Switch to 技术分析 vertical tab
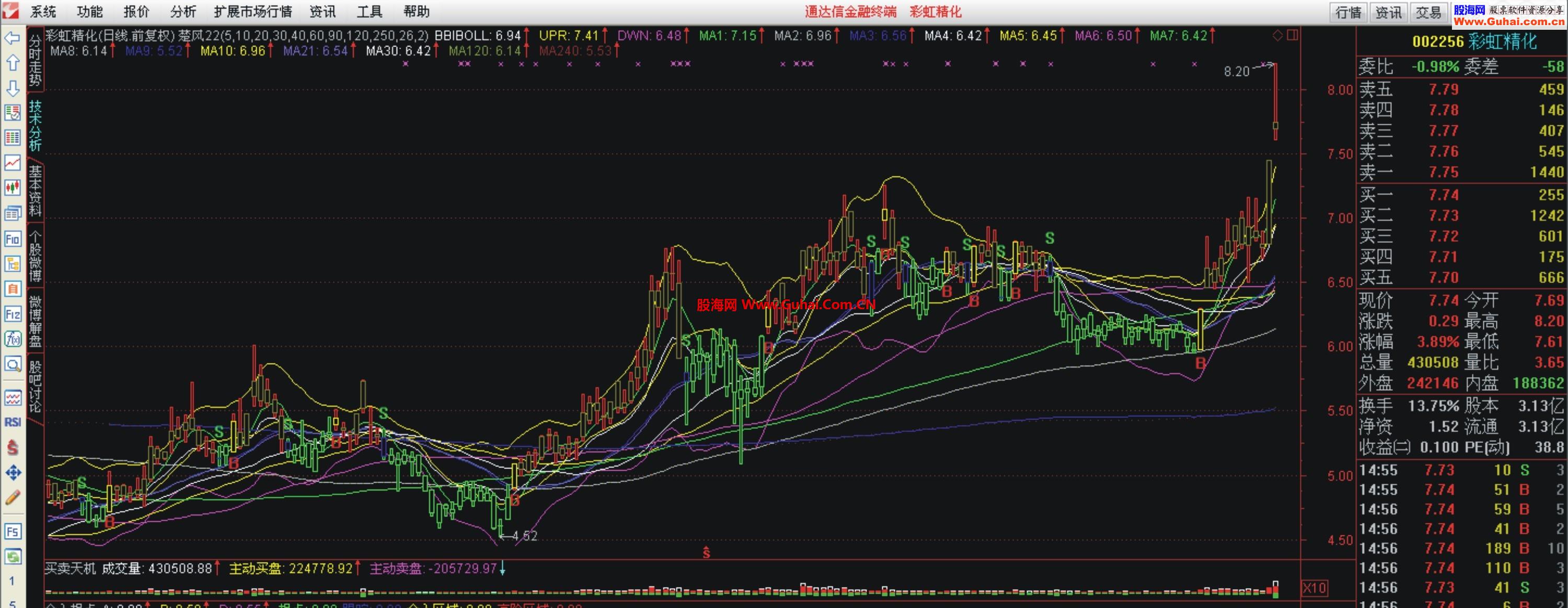 click(x=36, y=125)
